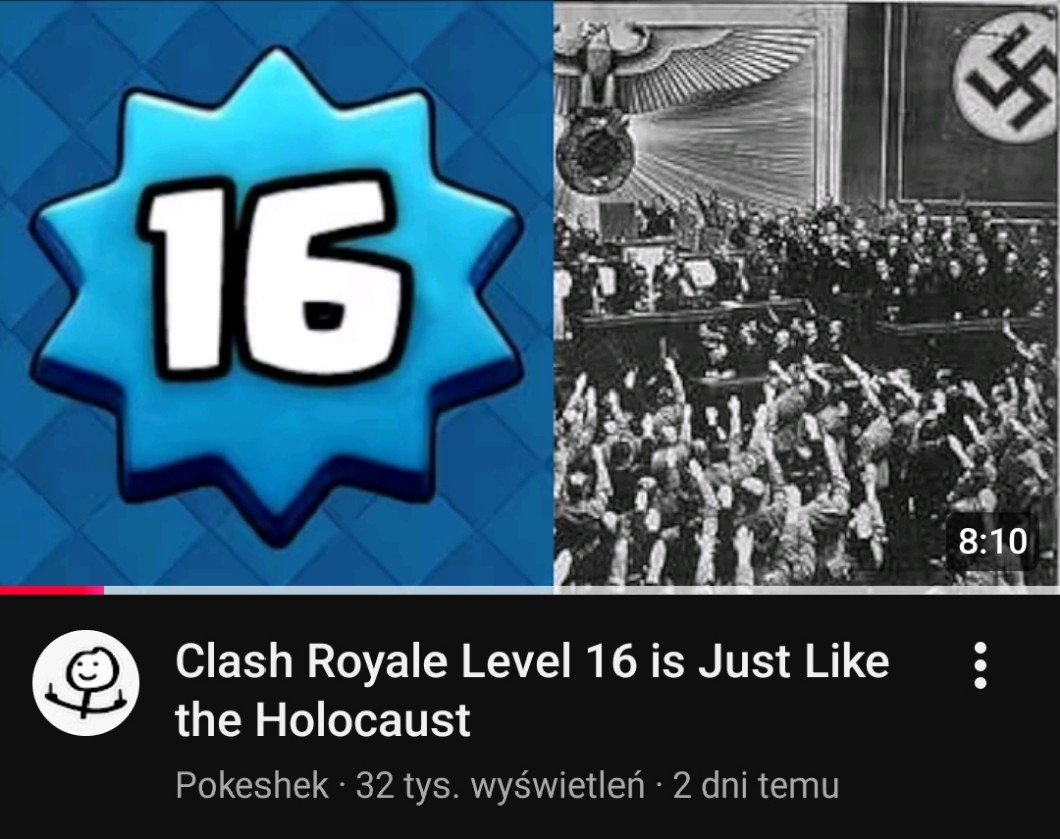The width and height of the screenshot is (1060, 839).
Task: Click the gray unwatched part of the progress bar
Action: tap(582, 590)
